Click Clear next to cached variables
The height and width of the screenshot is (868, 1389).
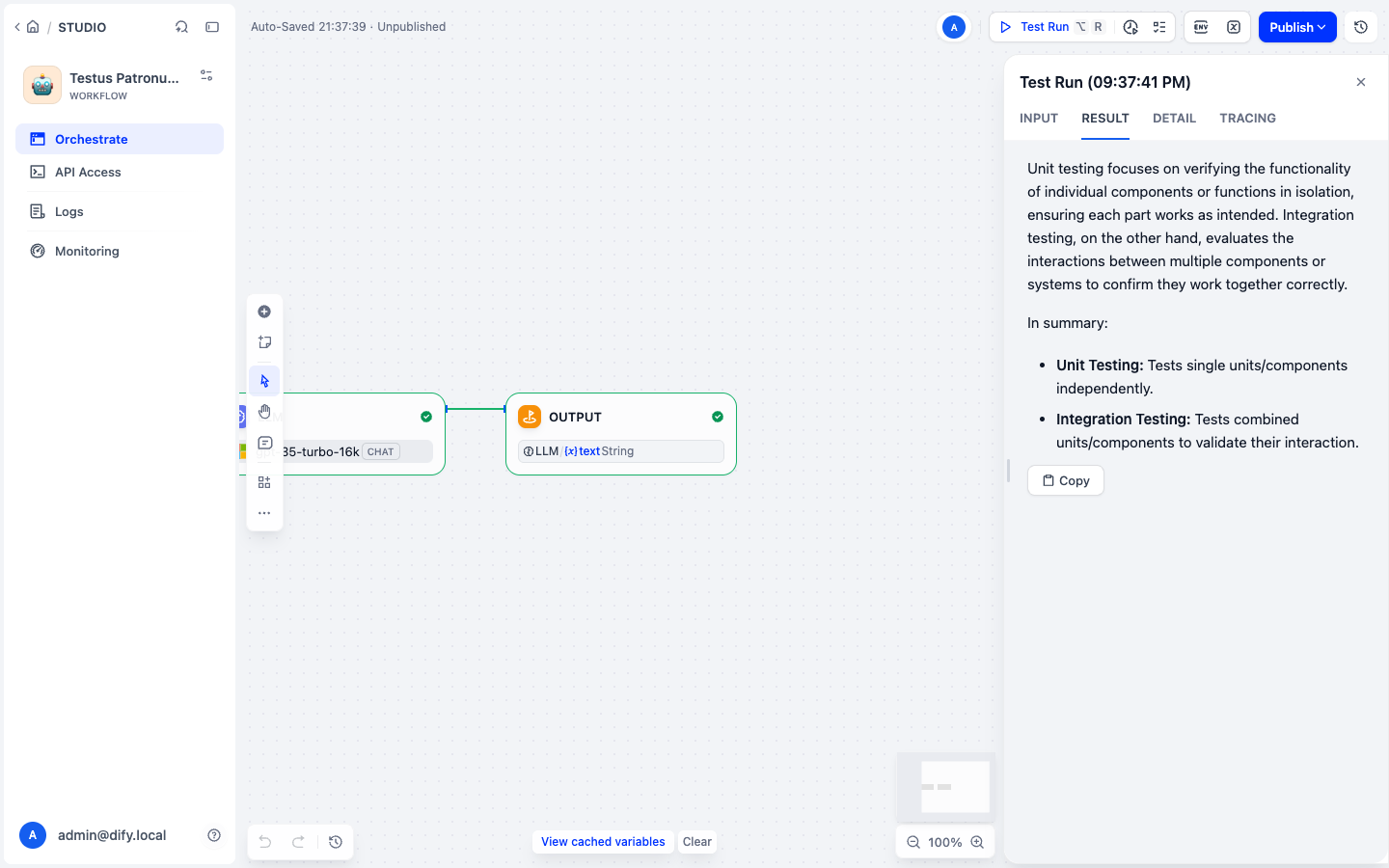(697, 842)
